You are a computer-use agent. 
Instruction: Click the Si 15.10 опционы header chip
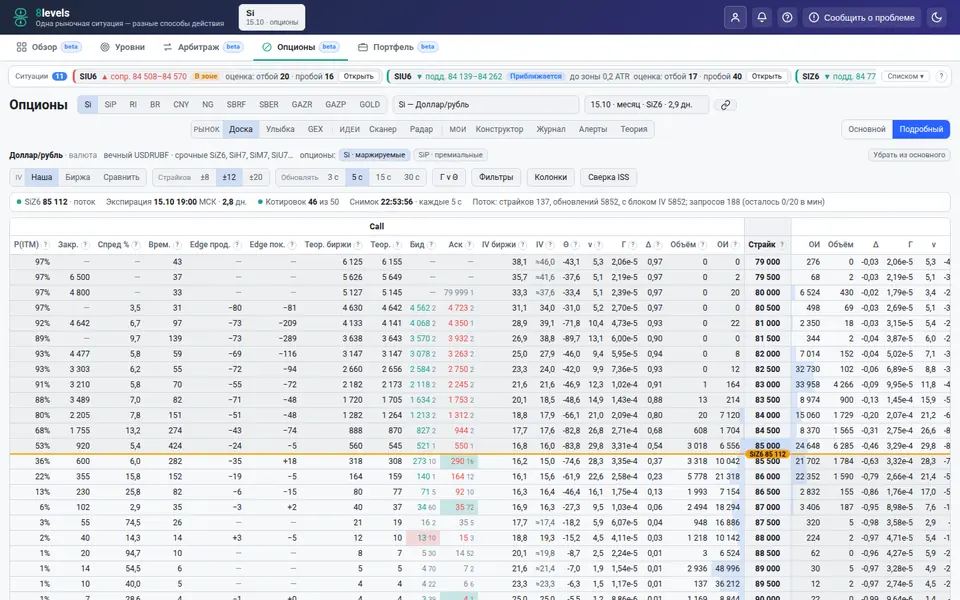[x=272, y=17]
